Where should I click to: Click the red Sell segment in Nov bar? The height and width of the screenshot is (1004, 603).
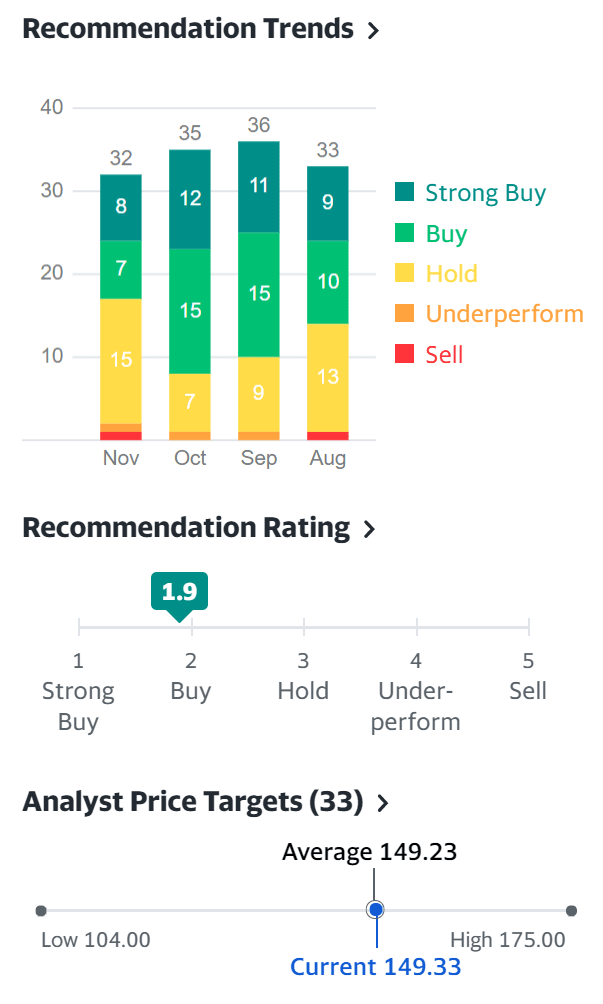point(121,436)
